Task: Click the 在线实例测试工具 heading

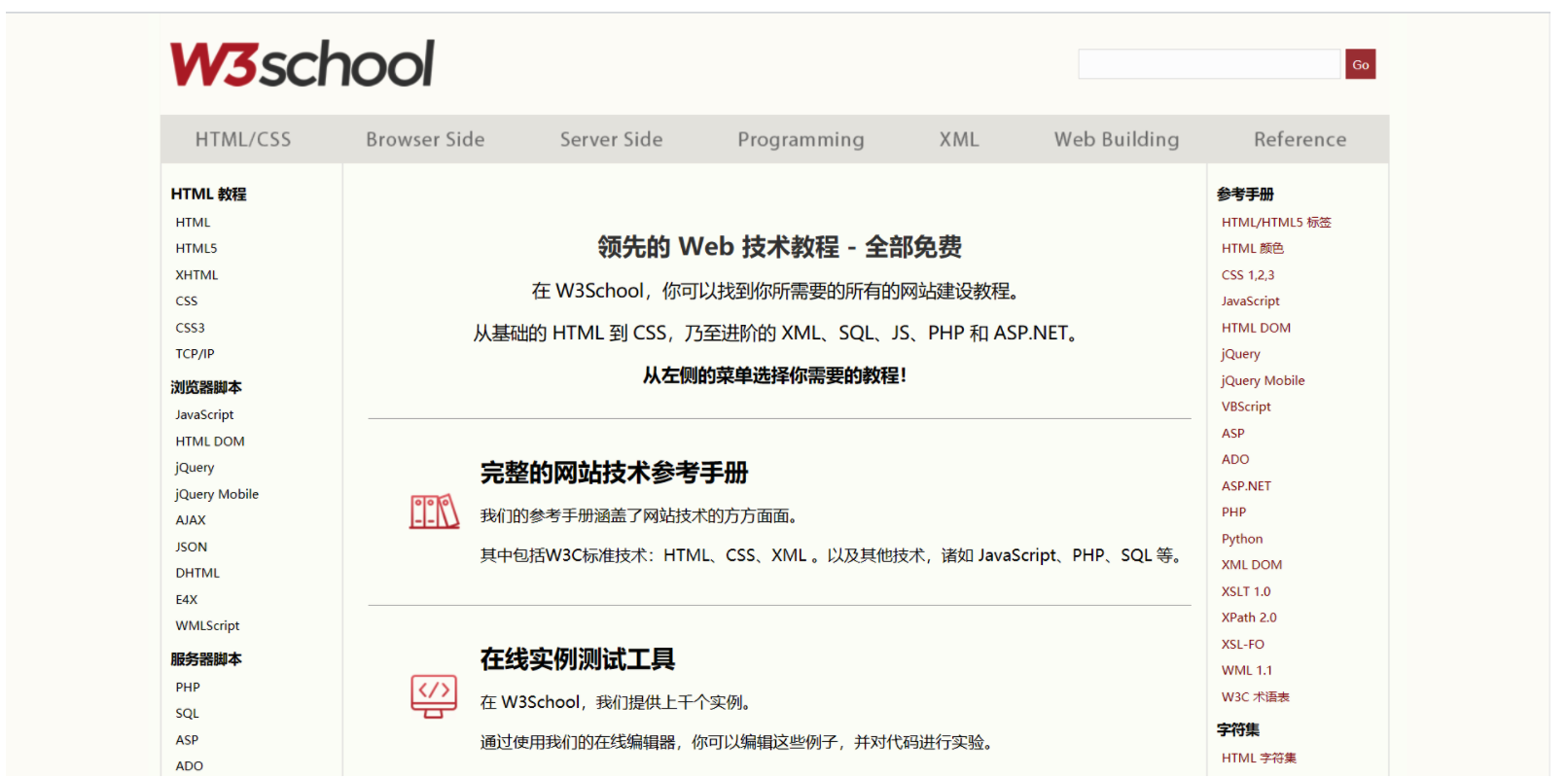Action: coord(578,660)
